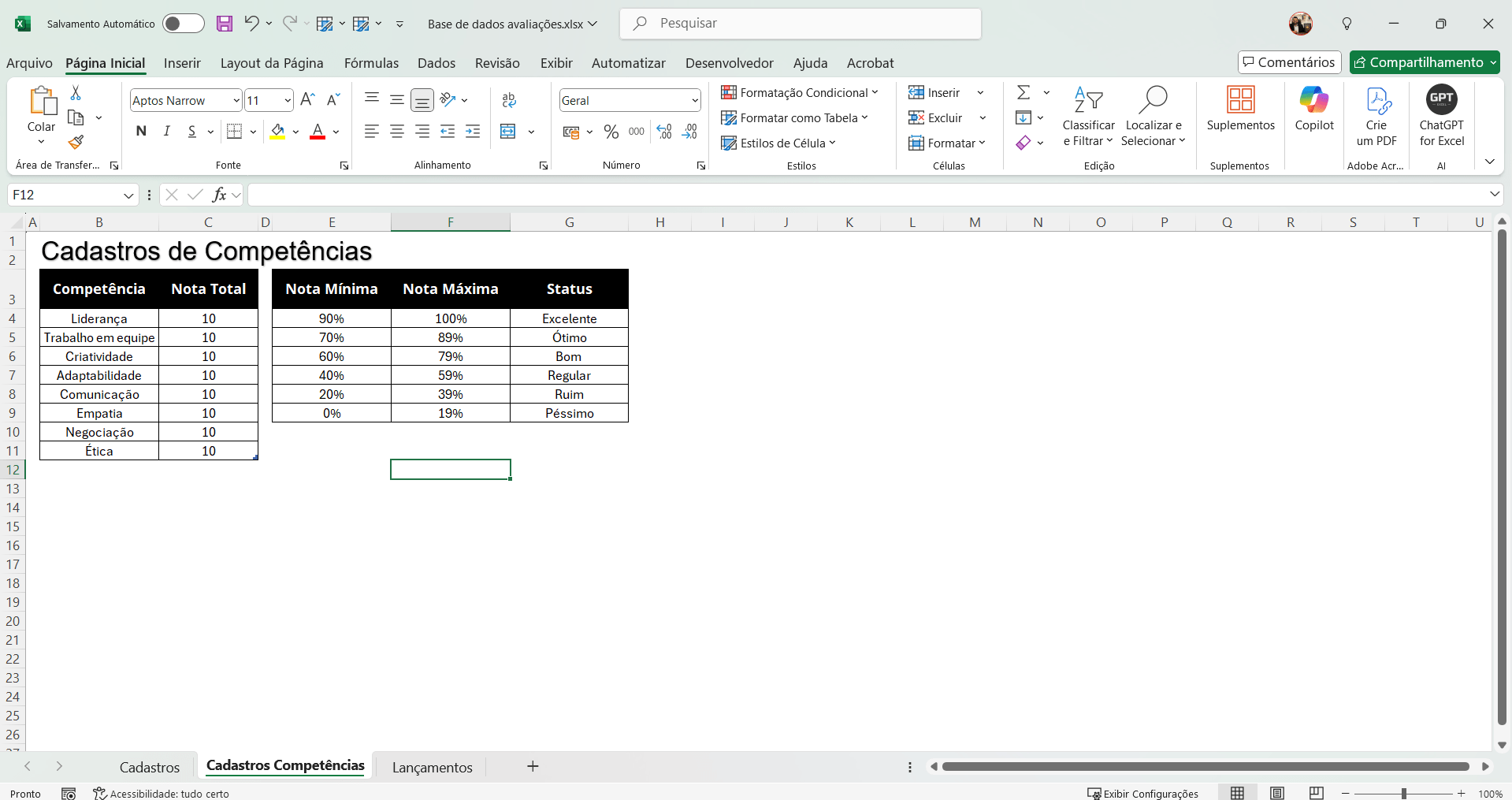Toggle italic formatting
Image resolution: width=1512 pixels, height=800 pixels.
[x=166, y=132]
